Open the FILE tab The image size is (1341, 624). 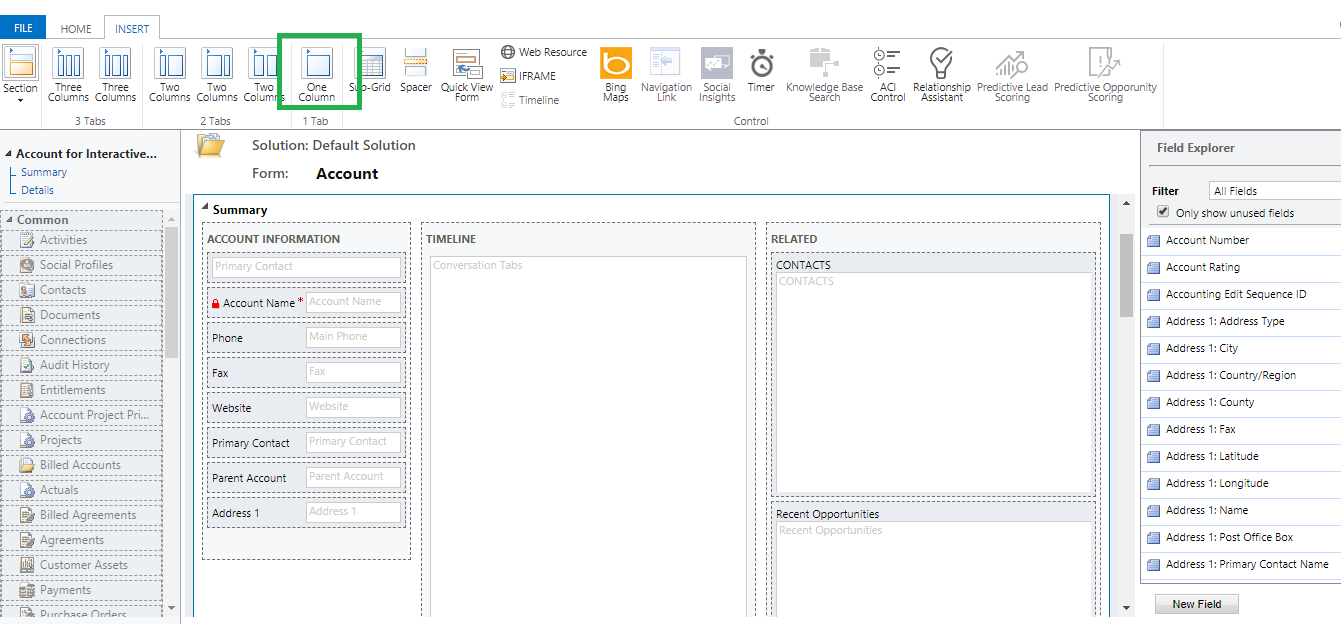(x=23, y=29)
